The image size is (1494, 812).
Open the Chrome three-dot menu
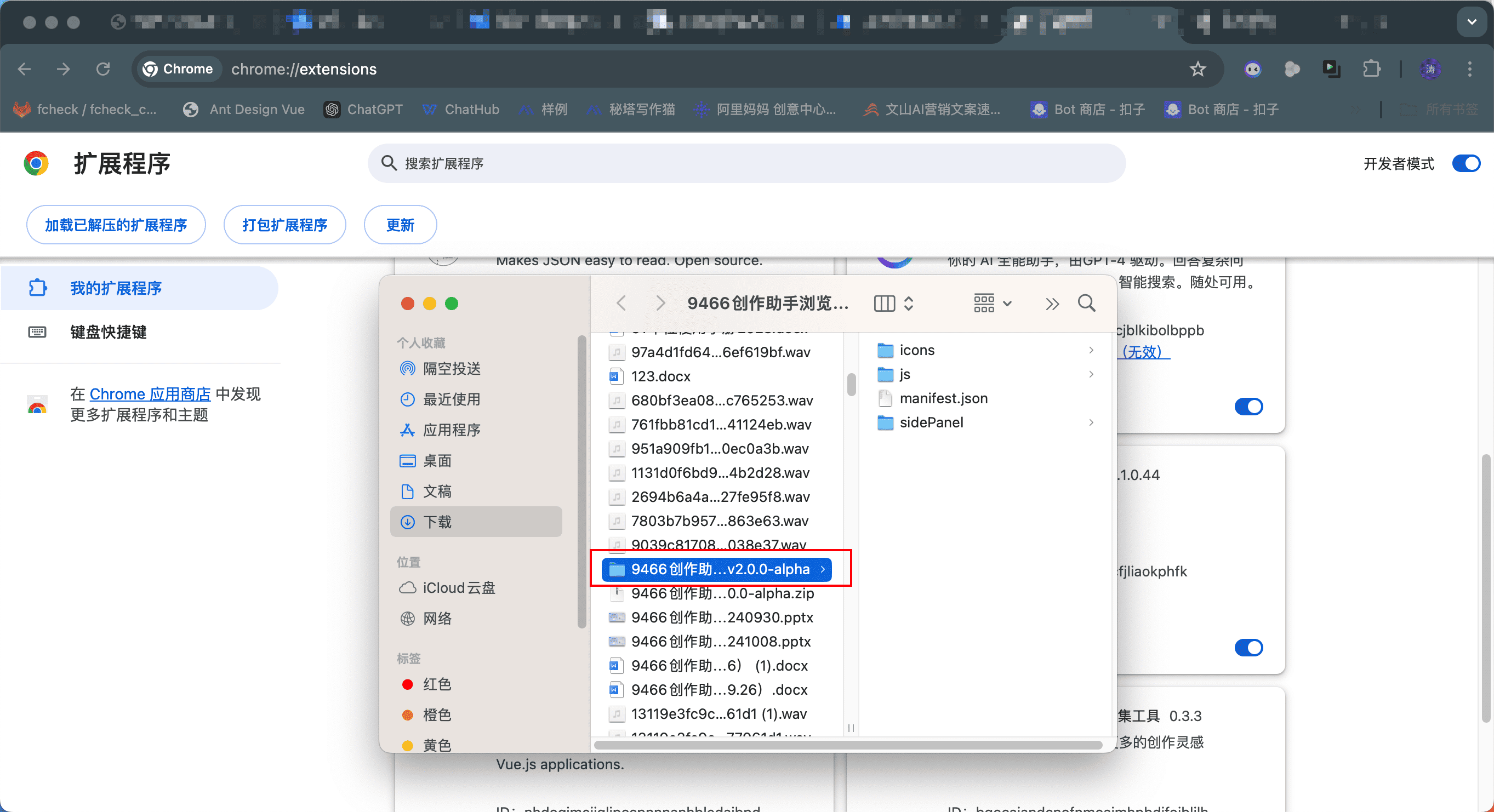click(x=1469, y=69)
